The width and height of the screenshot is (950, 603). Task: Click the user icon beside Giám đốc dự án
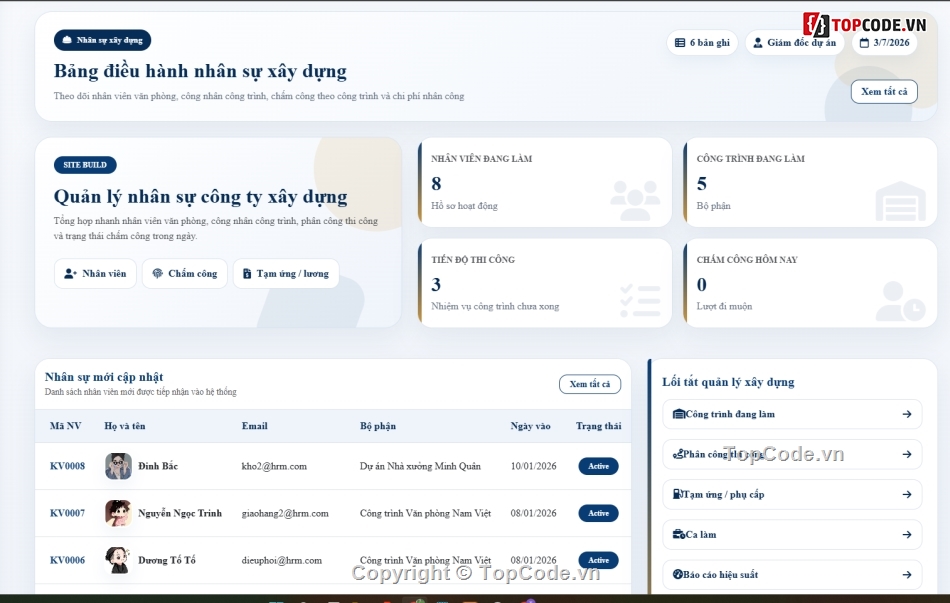(x=757, y=43)
